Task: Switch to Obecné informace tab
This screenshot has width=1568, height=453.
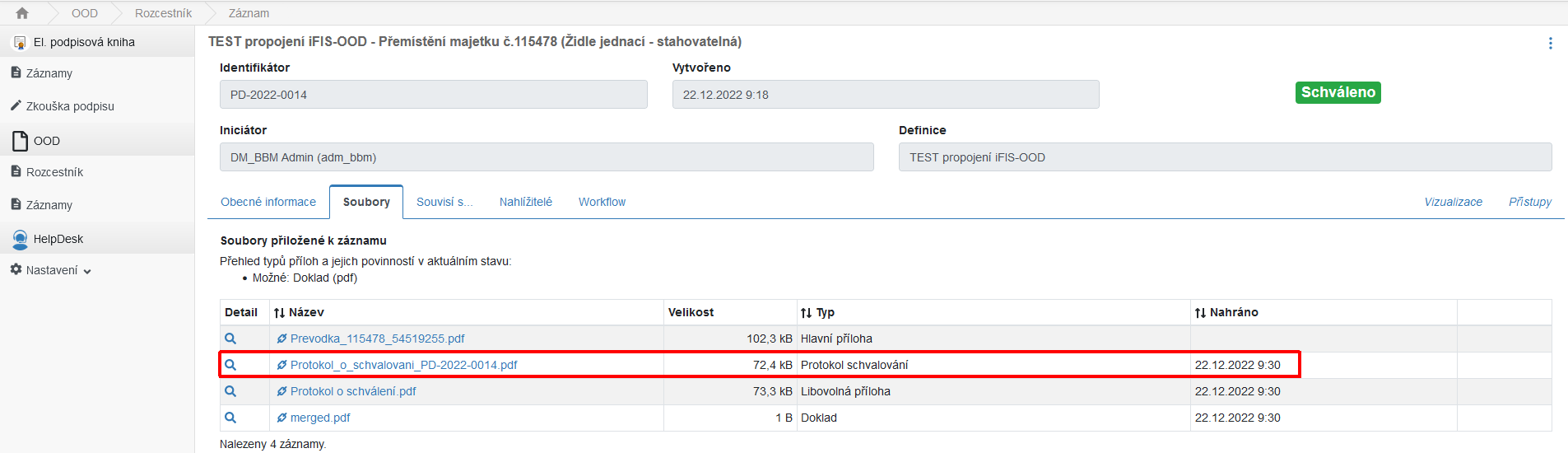Action: click(268, 202)
